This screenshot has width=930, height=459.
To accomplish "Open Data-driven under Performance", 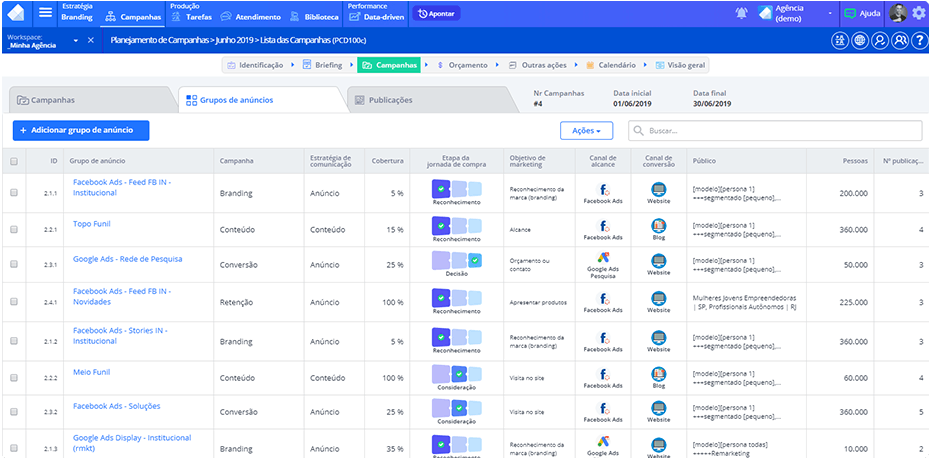I will [377, 17].
